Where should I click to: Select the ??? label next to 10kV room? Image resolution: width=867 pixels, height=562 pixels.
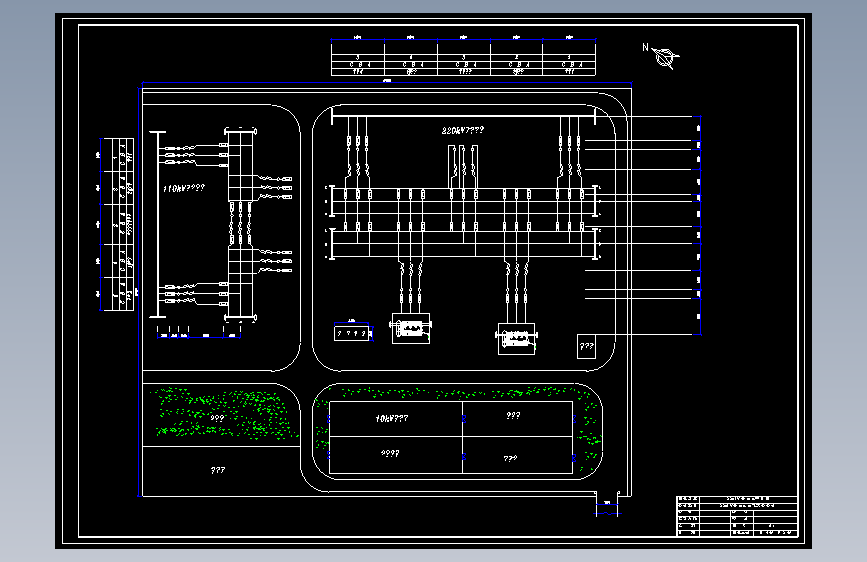pos(513,415)
